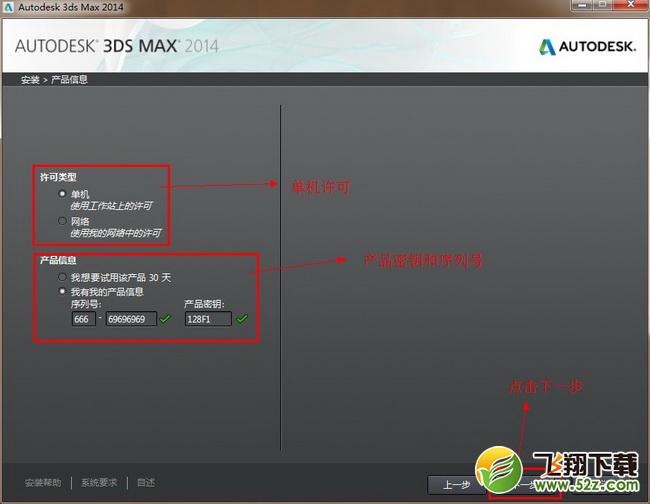Close the Autodesk 3ds Max 2014 installer

coord(631,5)
